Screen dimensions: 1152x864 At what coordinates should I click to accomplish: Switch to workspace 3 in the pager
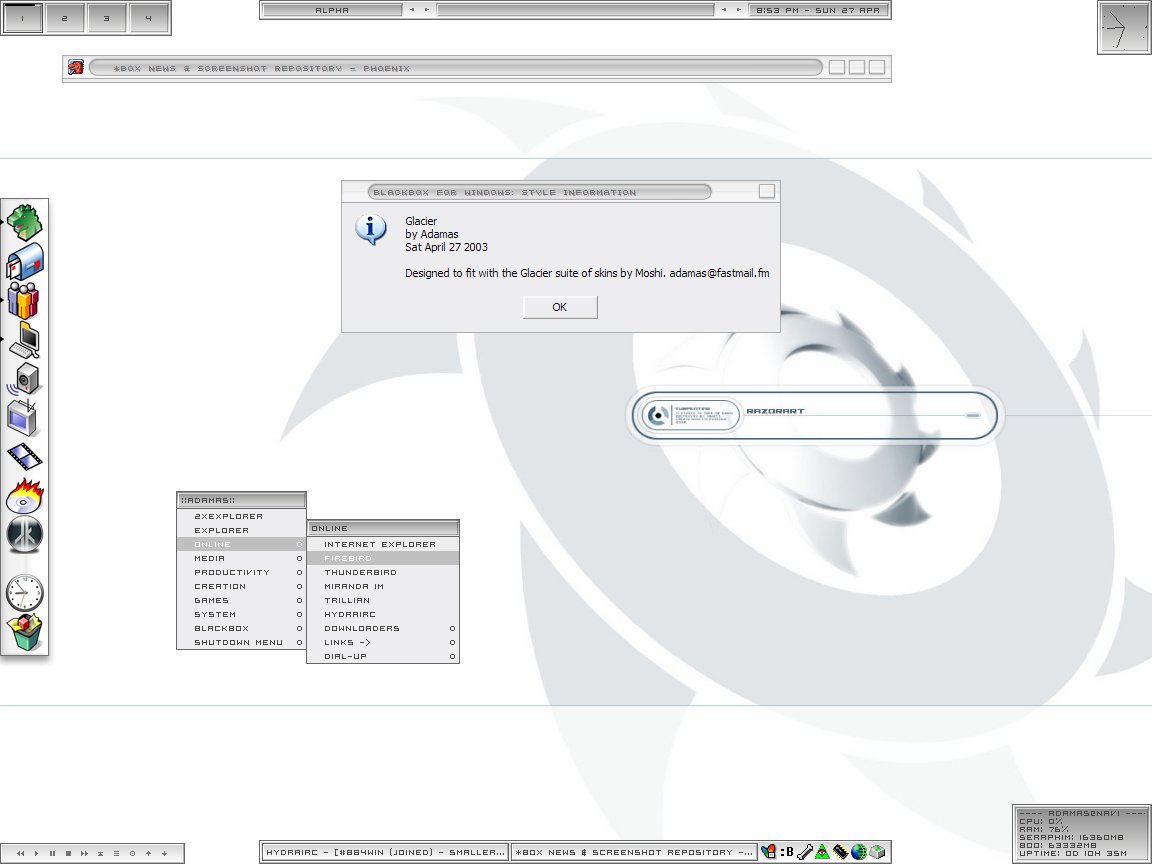click(x=106, y=18)
